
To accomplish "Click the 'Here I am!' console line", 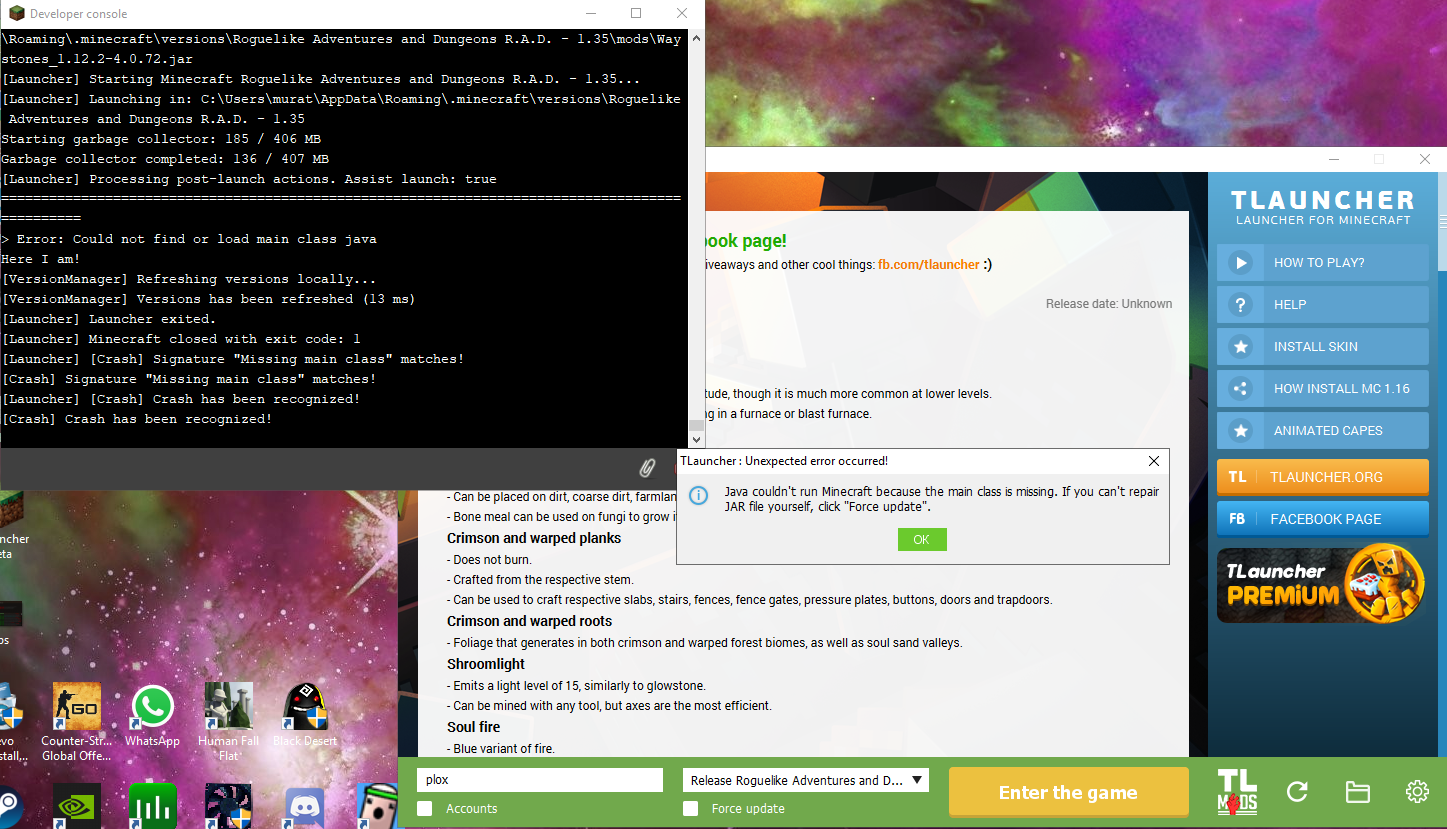I will [41, 259].
